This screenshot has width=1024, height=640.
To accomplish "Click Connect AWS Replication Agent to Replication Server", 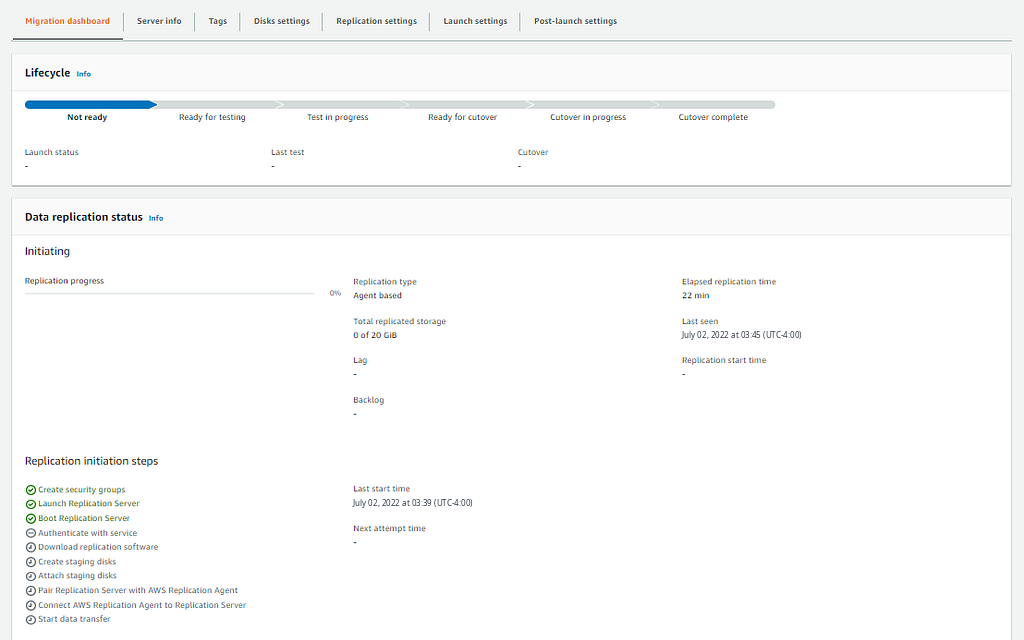I will [142, 605].
